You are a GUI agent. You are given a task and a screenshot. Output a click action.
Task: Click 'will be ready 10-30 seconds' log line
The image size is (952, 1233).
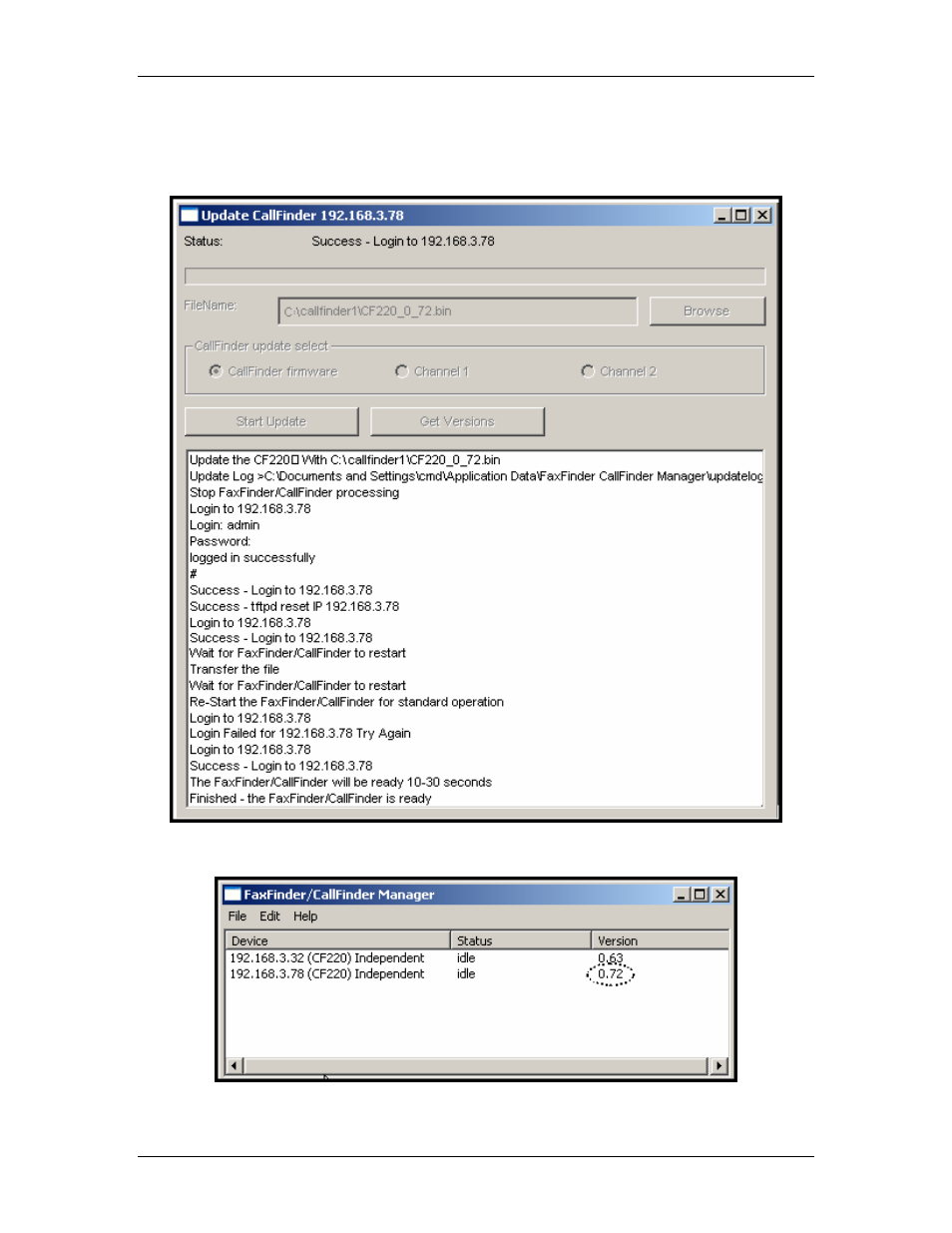coord(340,783)
